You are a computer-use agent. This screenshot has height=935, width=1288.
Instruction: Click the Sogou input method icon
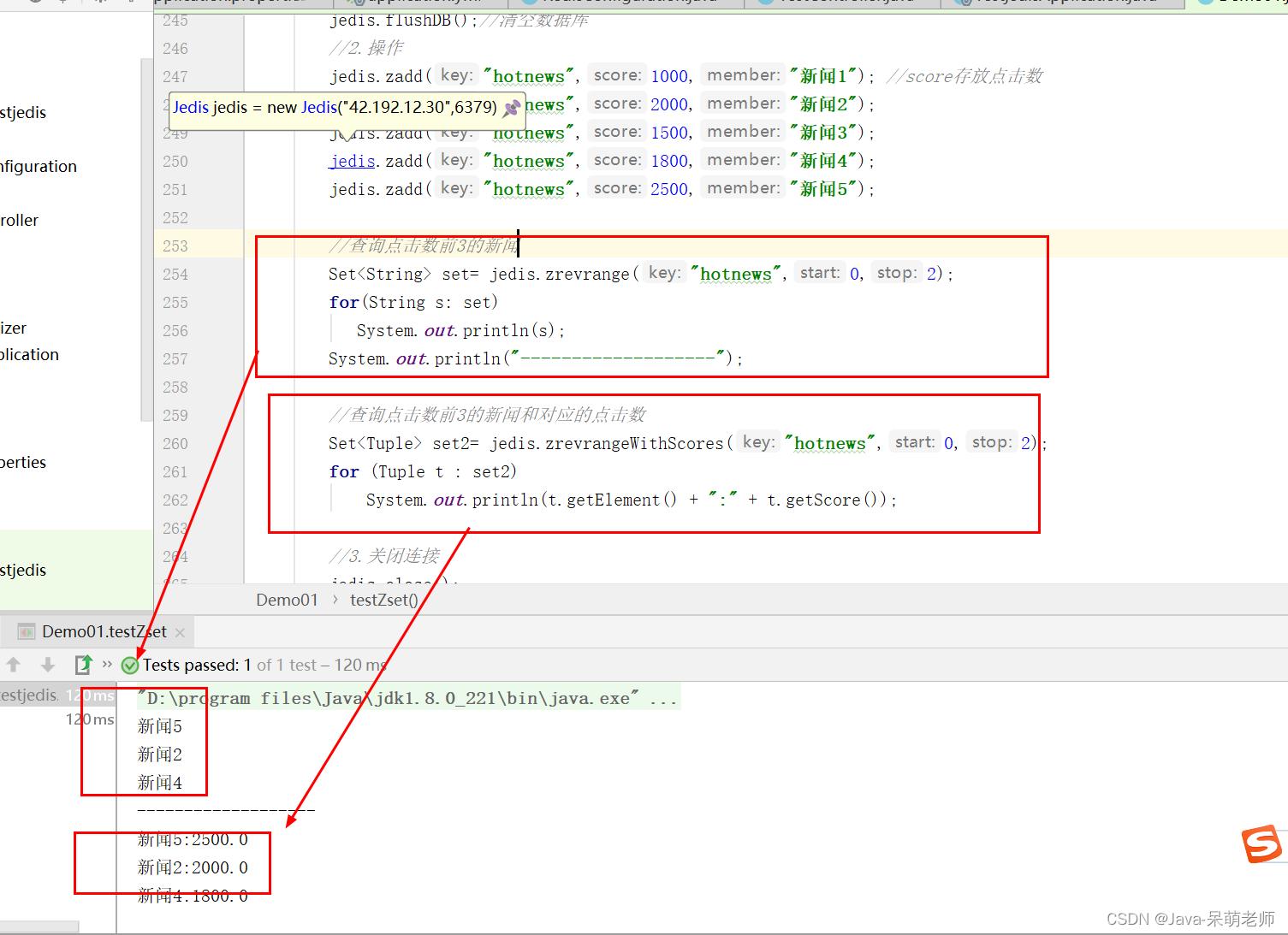[x=1261, y=845]
